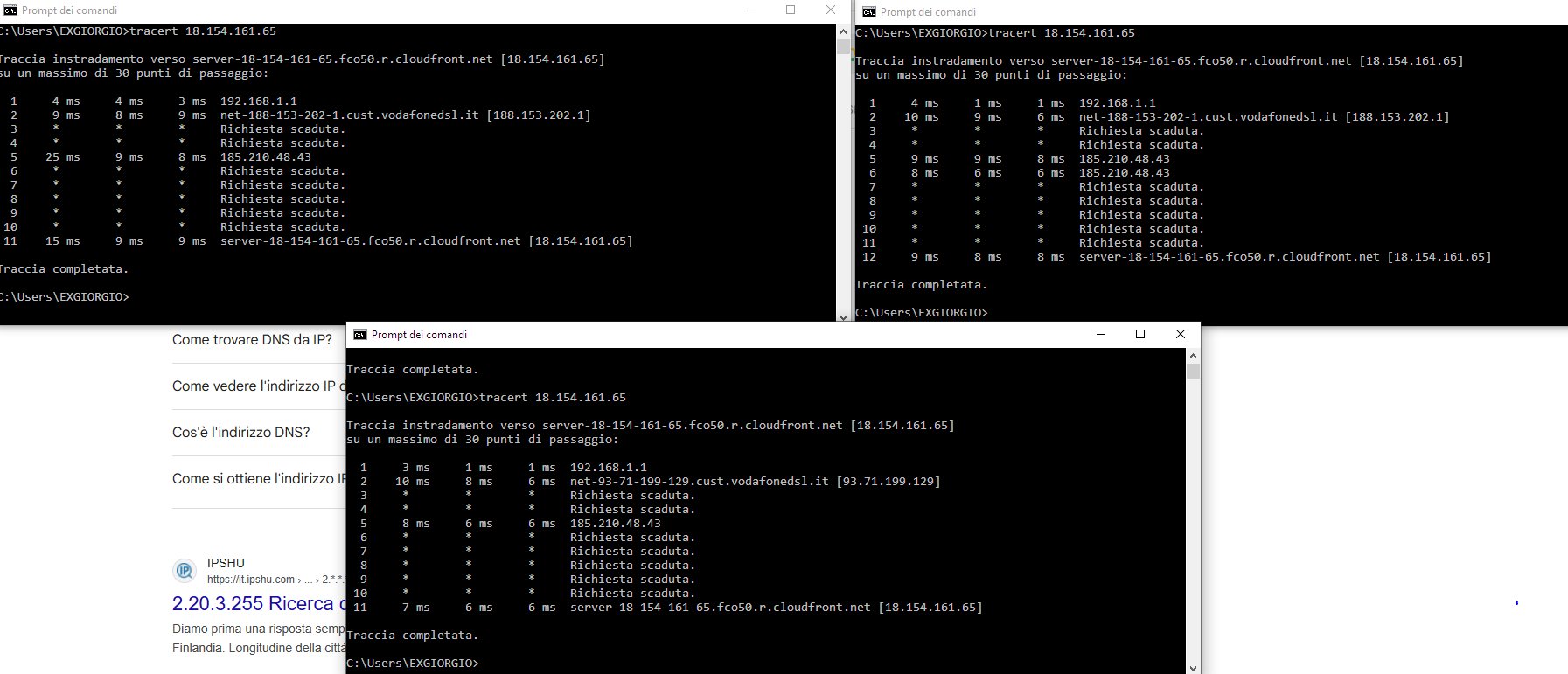
Task: Click the IPSHU site favicon icon
Action: [185, 572]
